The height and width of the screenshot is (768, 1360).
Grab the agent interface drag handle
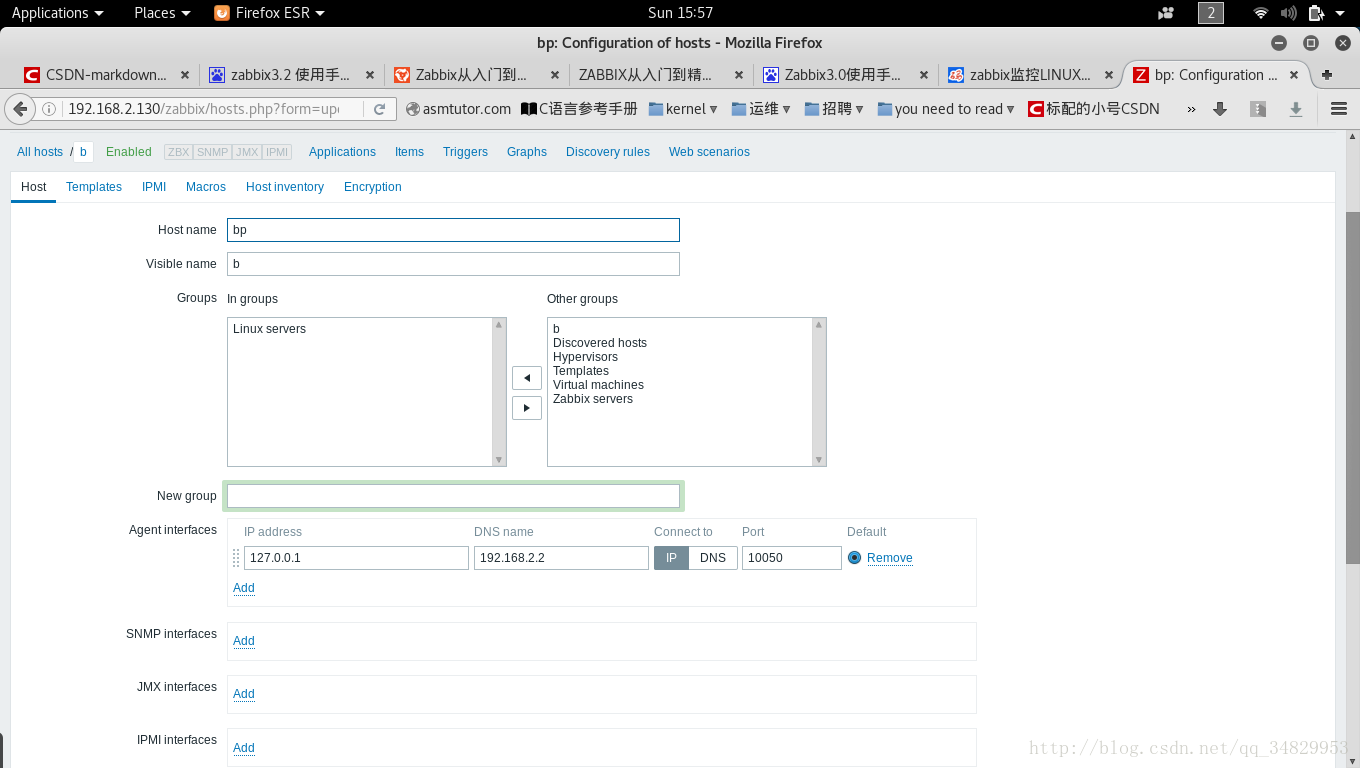coord(237,558)
